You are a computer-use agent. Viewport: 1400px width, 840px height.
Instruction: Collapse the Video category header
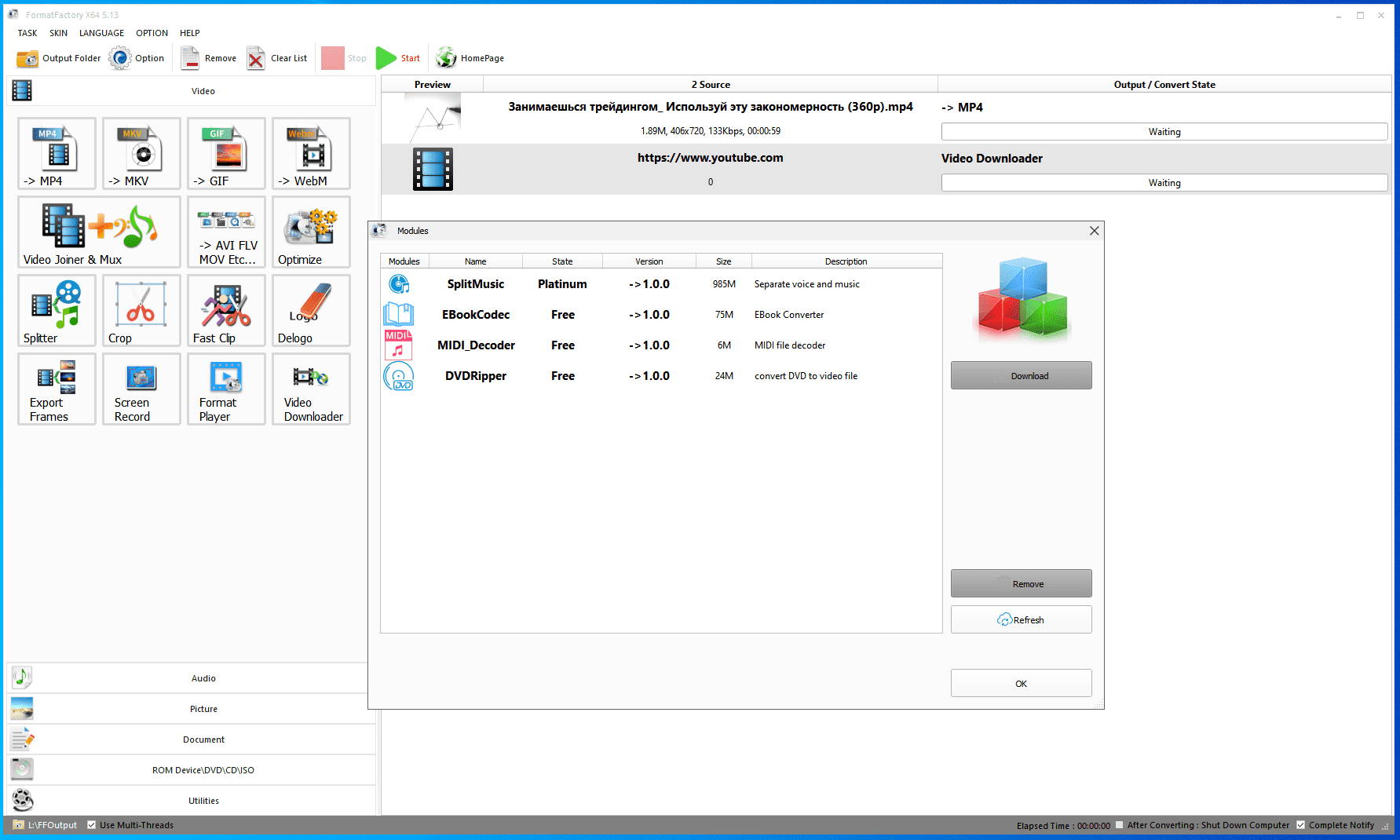(x=192, y=91)
